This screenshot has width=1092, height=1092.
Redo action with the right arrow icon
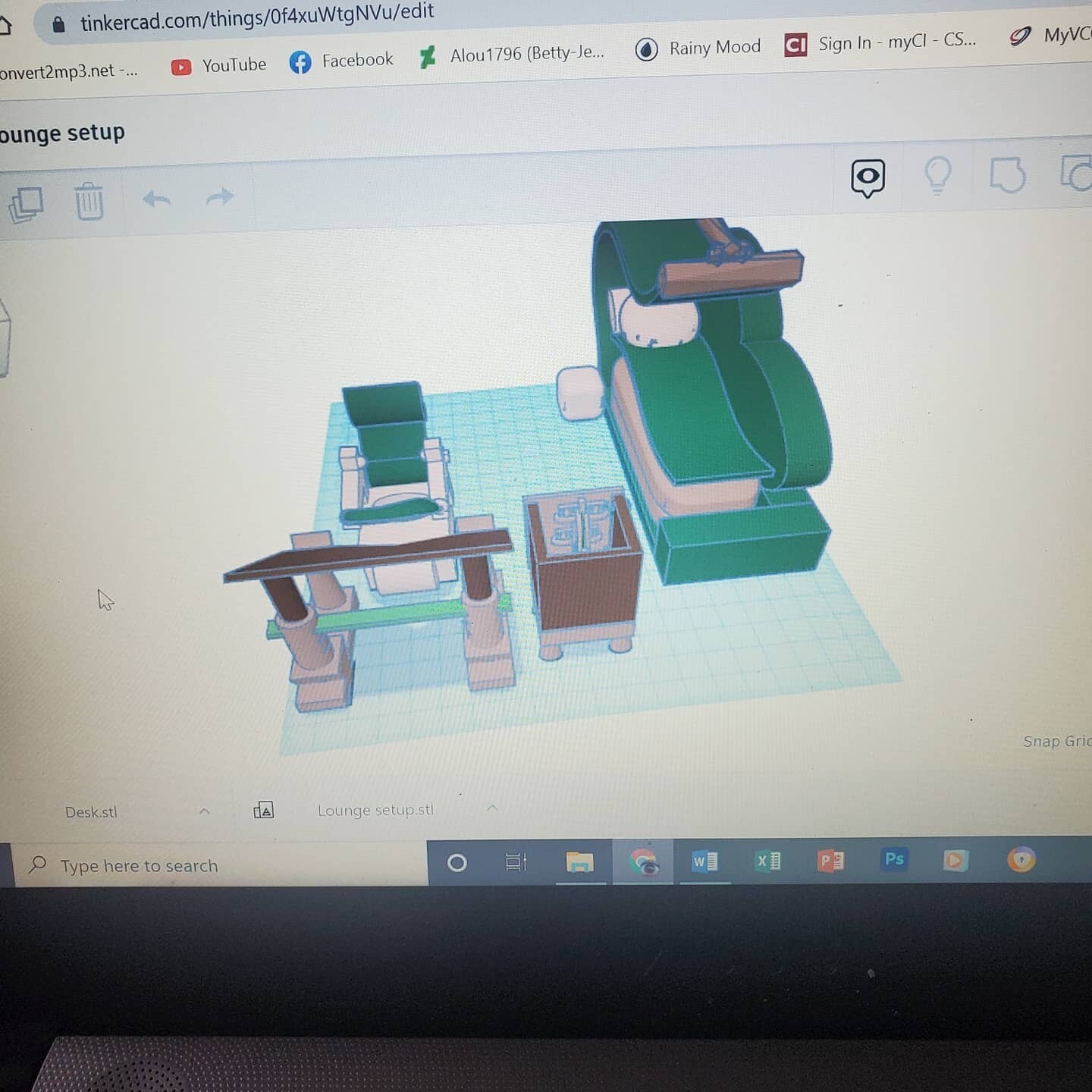click(220, 197)
